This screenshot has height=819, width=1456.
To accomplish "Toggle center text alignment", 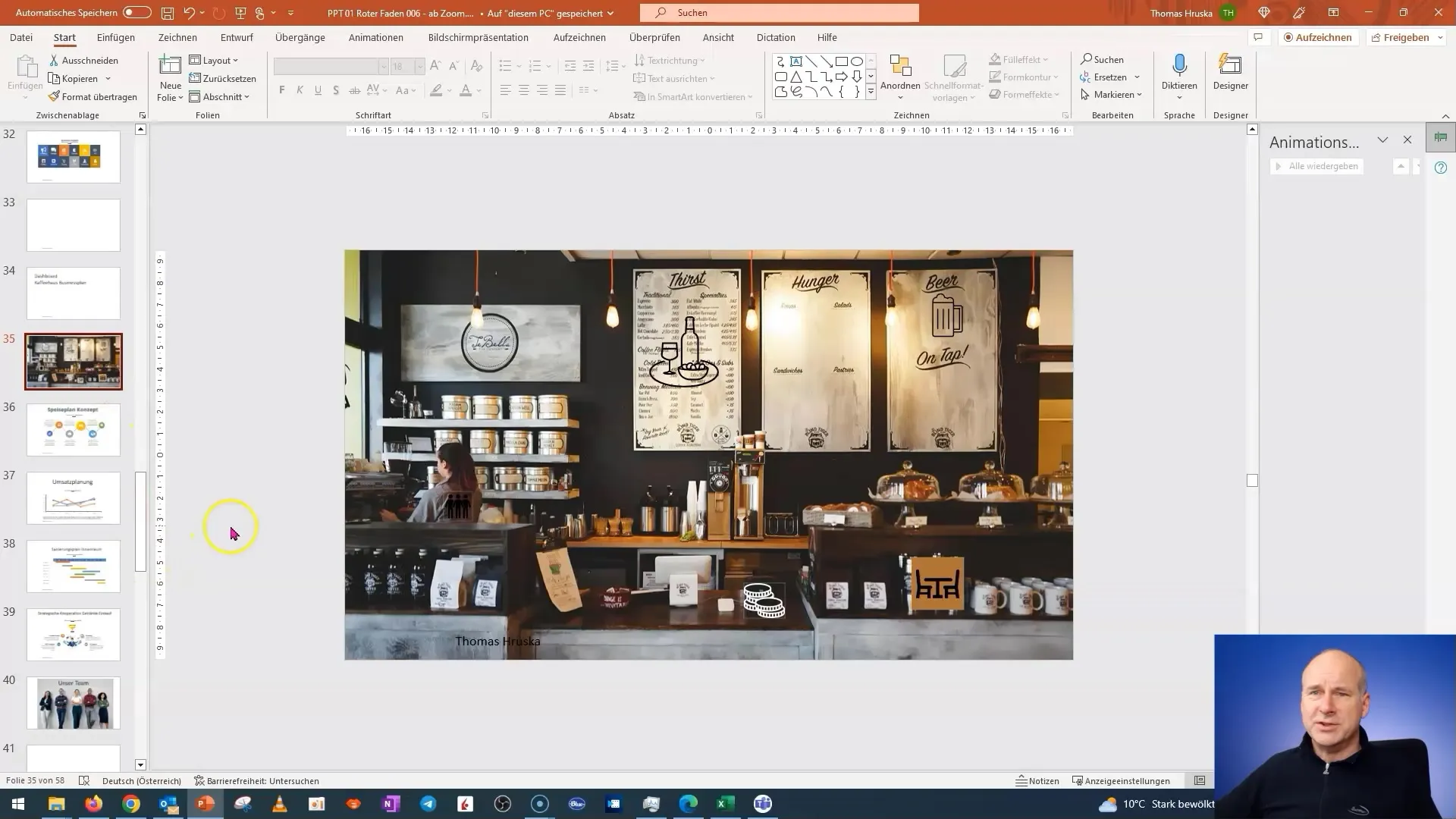I will 524,90.
